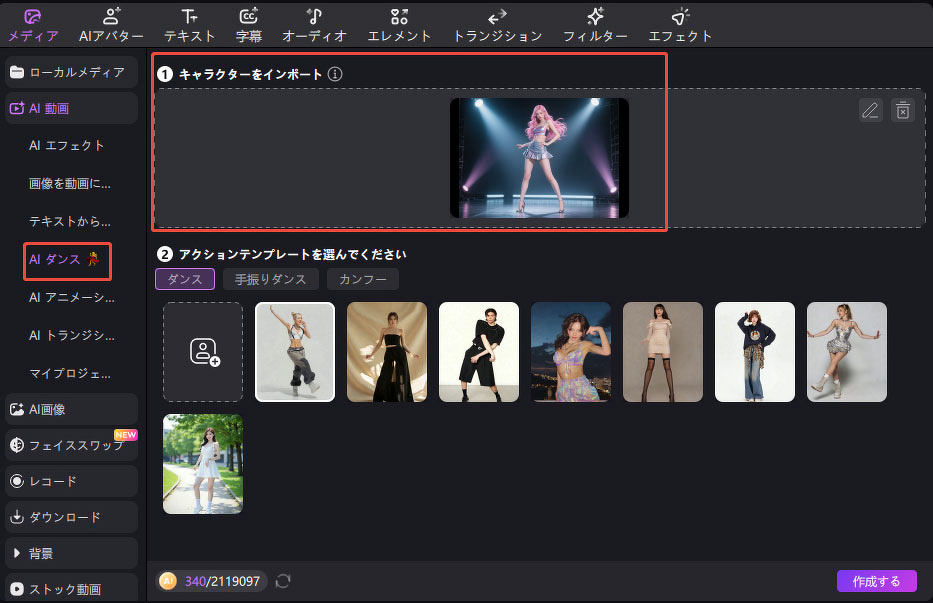This screenshot has width=933, height=603.
Task: Select the AI ダンス sidebar item
Action: click(x=67, y=260)
